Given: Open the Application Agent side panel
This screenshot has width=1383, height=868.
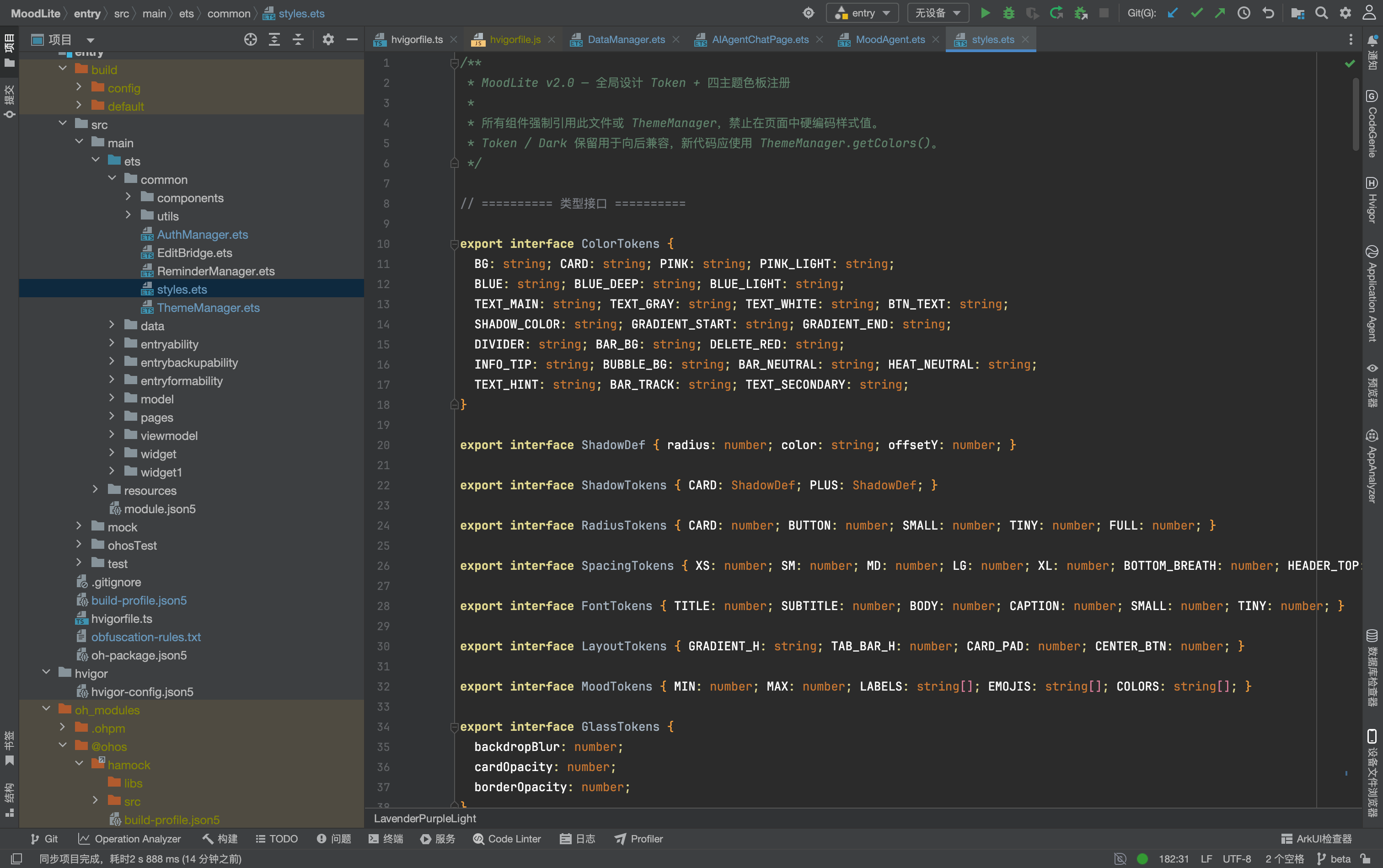Looking at the screenshot, I should (1372, 293).
